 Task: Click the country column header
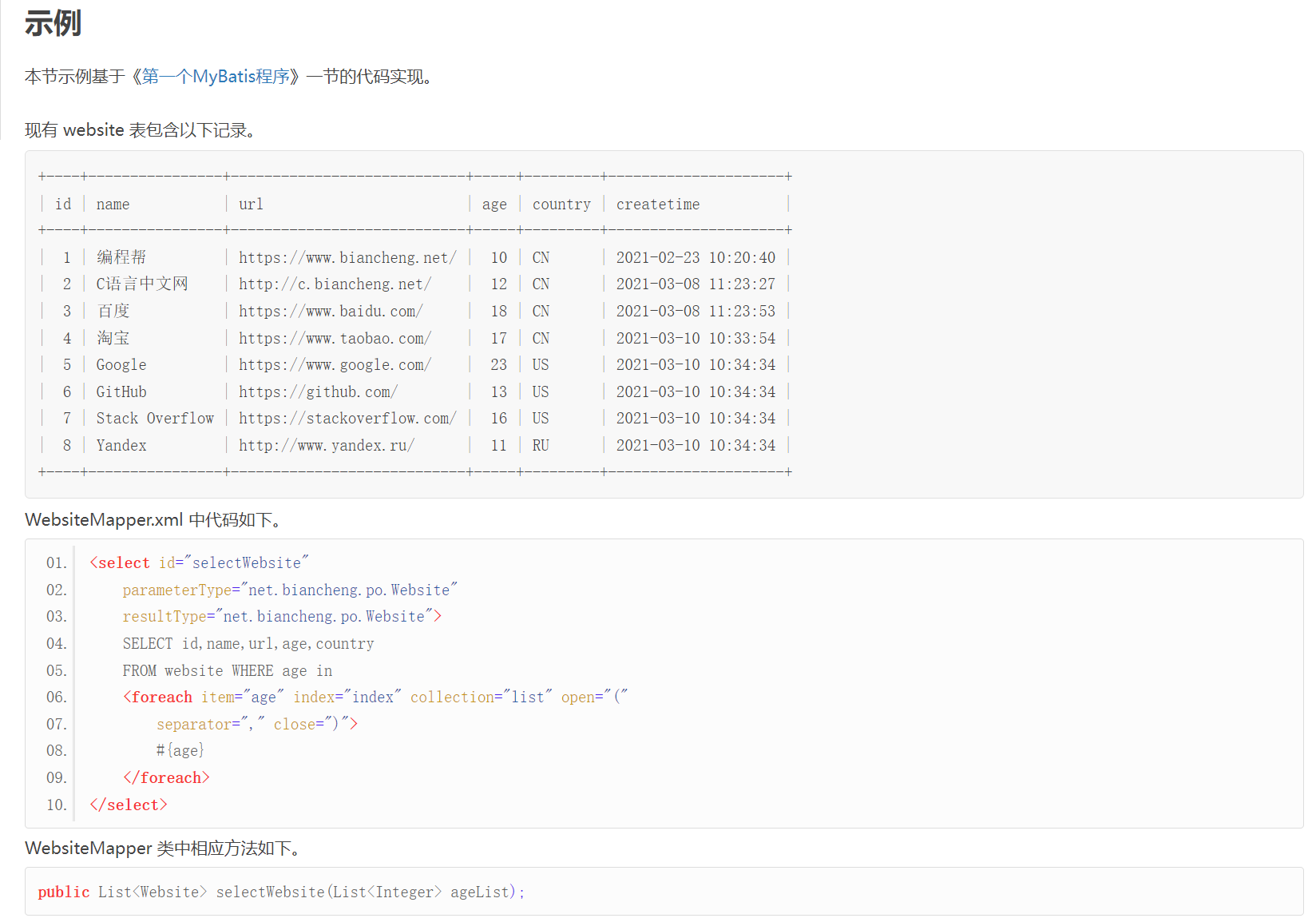[x=561, y=205]
